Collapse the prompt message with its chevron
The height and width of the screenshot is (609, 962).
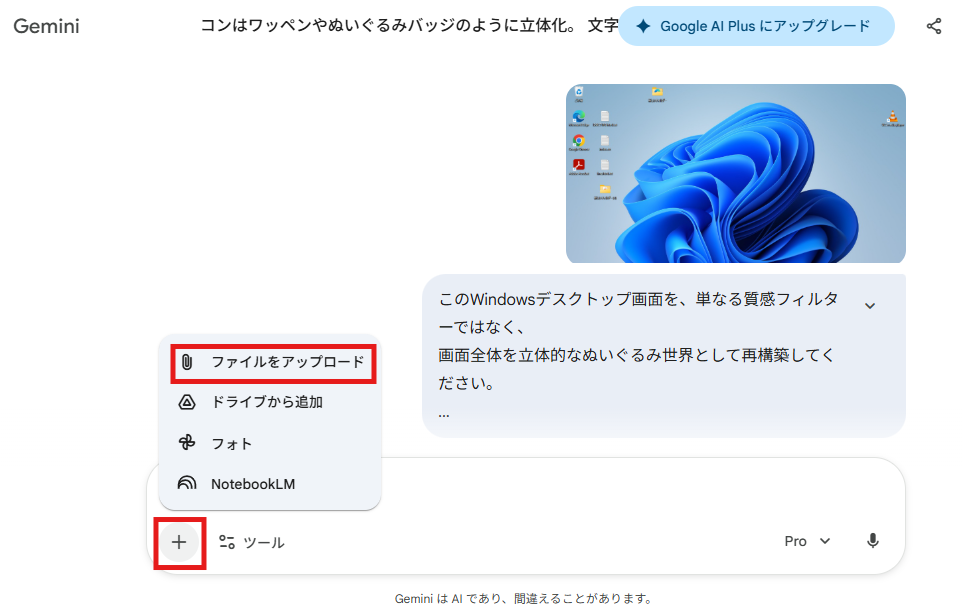[x=870, y=304]
